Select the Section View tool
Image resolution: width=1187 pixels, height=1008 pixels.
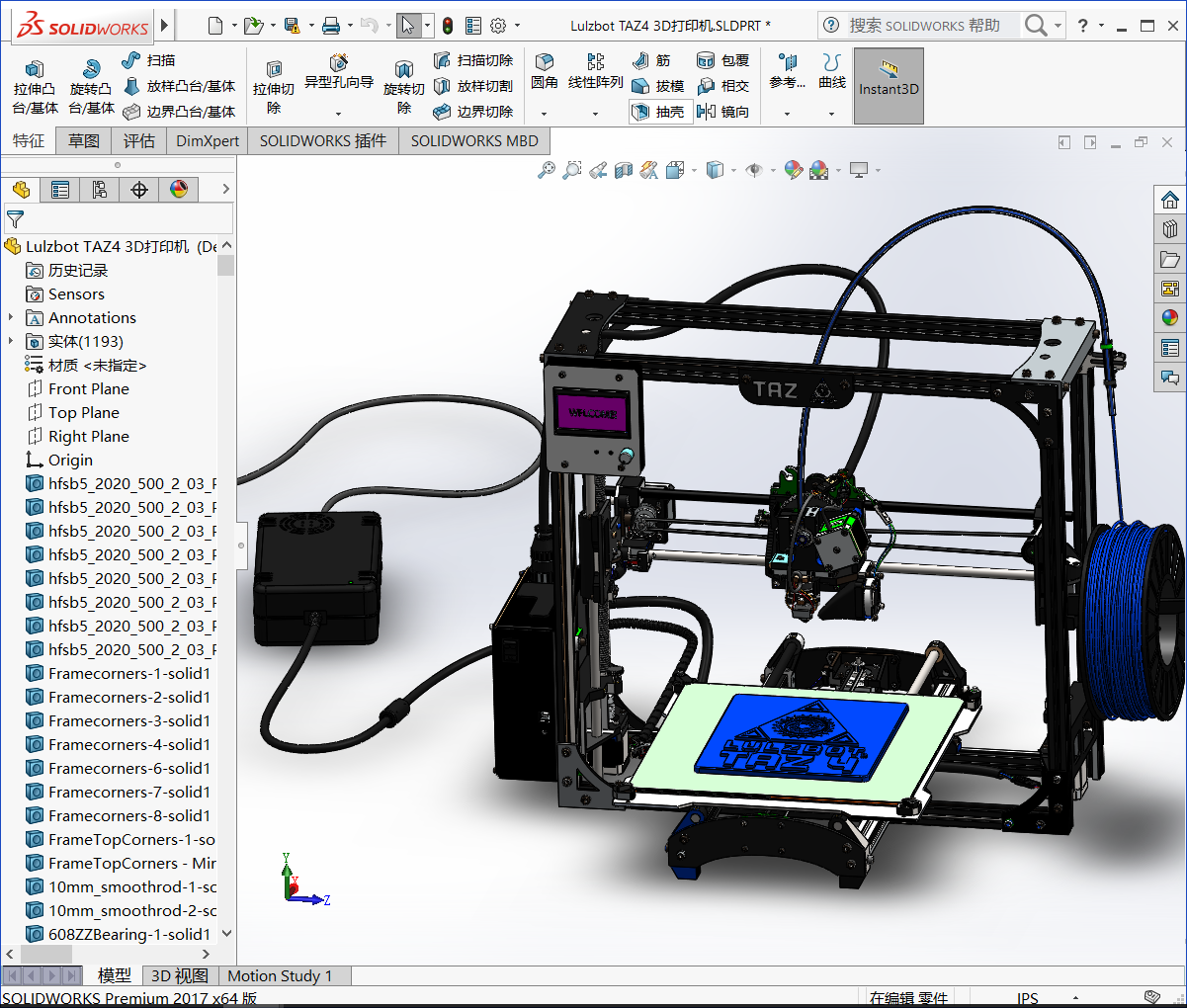point(624,170)
